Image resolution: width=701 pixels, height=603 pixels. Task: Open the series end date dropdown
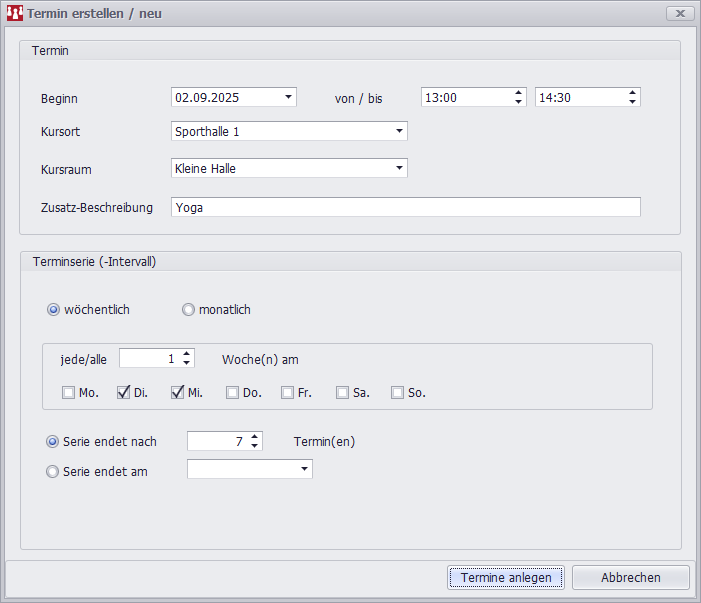(304, 469)
